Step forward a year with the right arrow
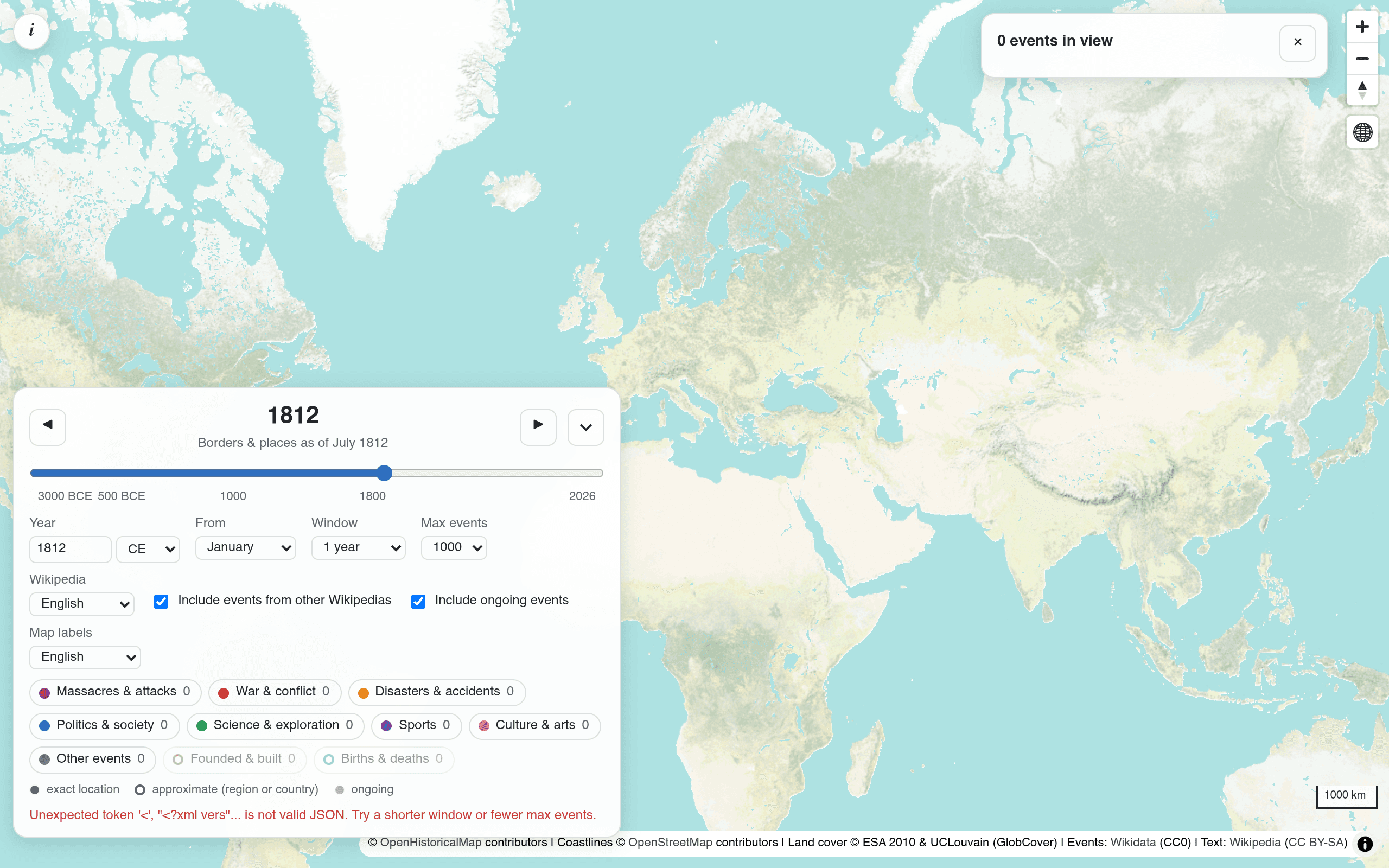 tap(538, 426)
